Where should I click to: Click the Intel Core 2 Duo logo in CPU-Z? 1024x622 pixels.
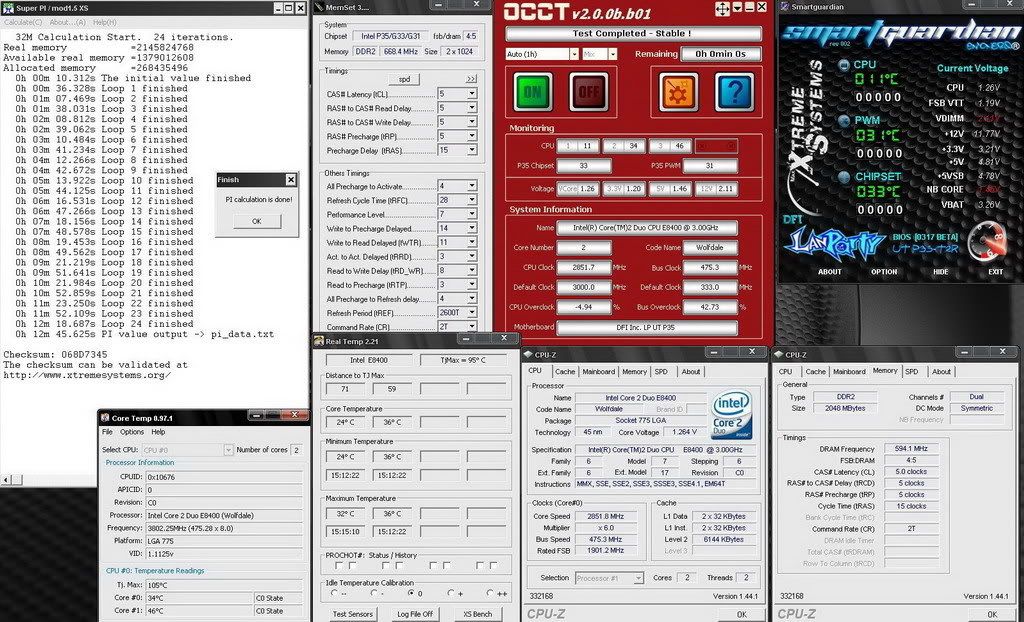[731, 415]
